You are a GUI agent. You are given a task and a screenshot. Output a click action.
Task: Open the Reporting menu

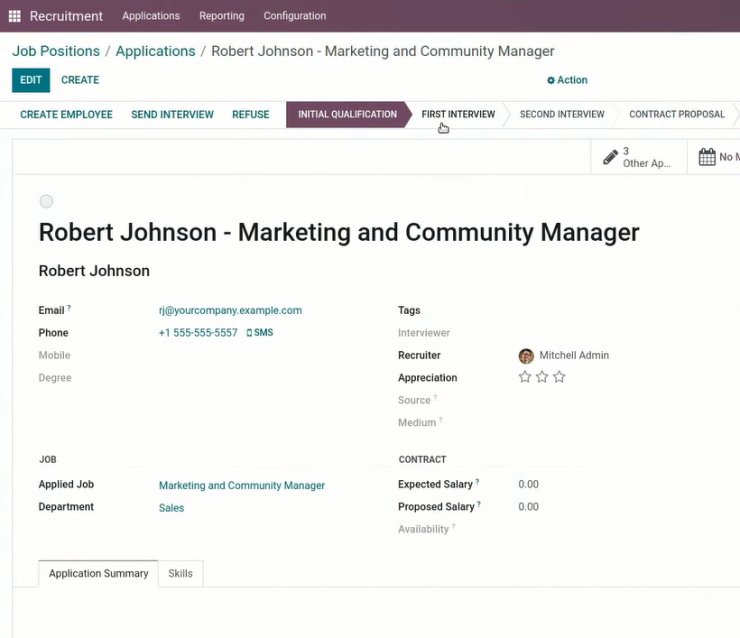click(222, 16)
